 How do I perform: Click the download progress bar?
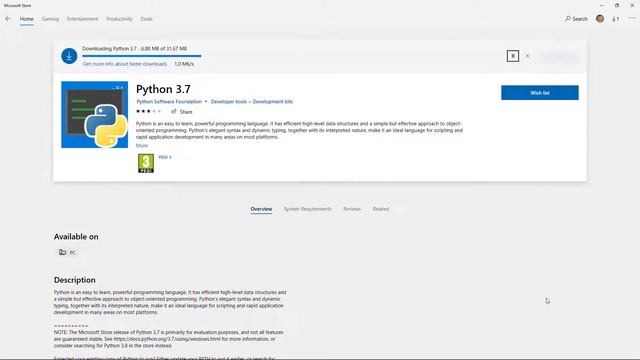(142, 56)
